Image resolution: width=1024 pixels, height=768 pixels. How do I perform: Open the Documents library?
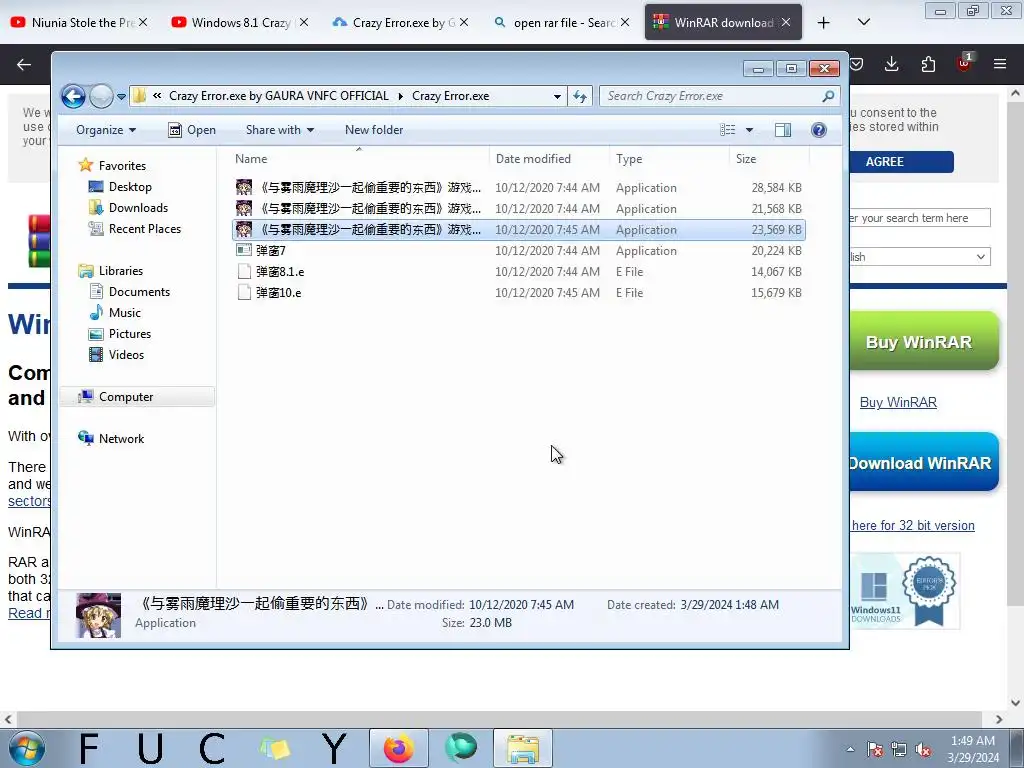tap(139, 291)
